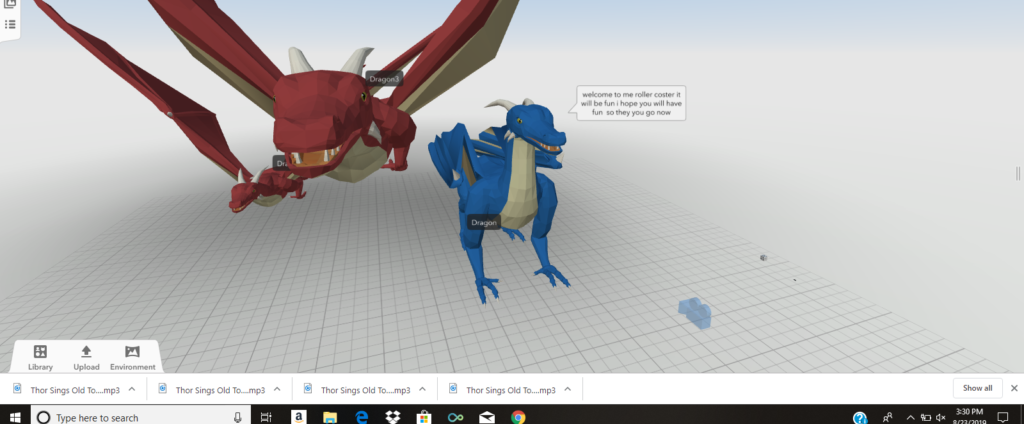Open Amazon from the taskbar
The width and height of the screenshot is (1024, 424).
click(298, 417)
